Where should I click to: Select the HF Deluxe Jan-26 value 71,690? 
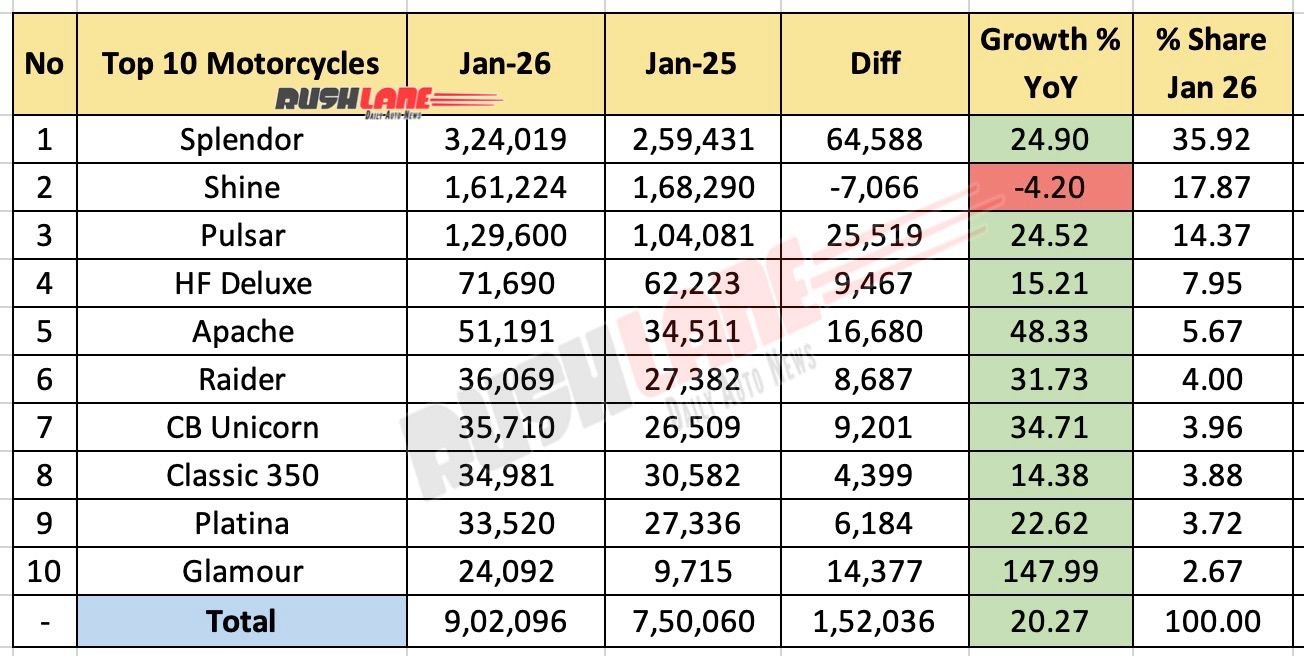click(505, 283)
